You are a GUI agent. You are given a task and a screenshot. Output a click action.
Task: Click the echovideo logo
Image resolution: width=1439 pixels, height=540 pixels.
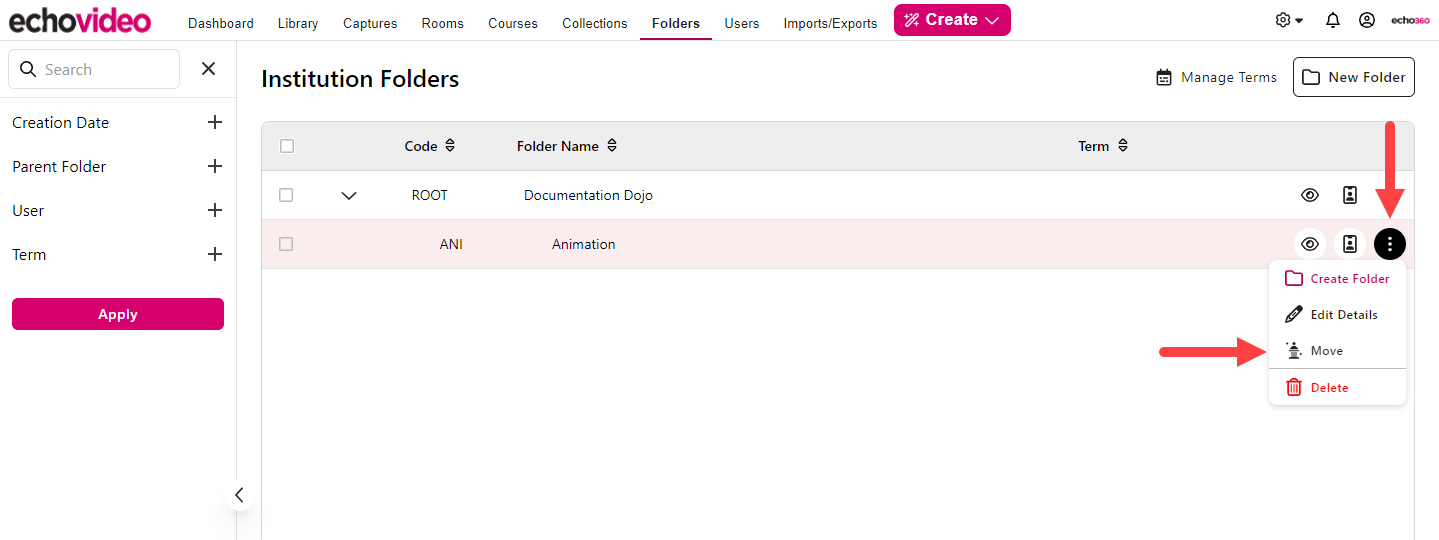(x=80, y=20)
